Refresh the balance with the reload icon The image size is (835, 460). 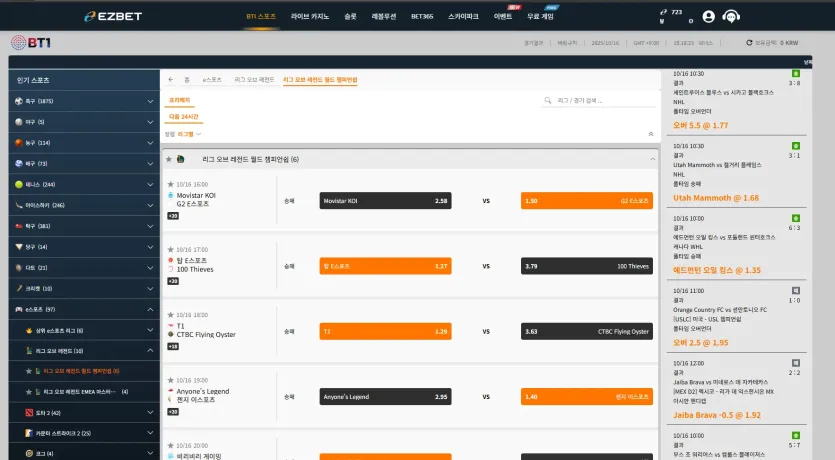pos(749,43)
